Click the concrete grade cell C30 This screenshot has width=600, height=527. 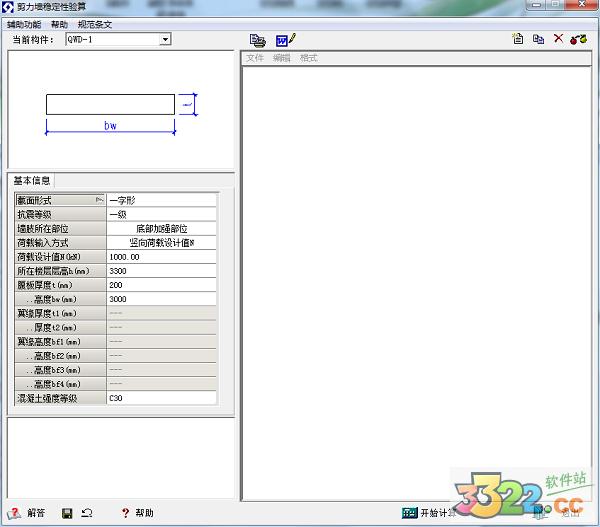(x=161, y=398)
